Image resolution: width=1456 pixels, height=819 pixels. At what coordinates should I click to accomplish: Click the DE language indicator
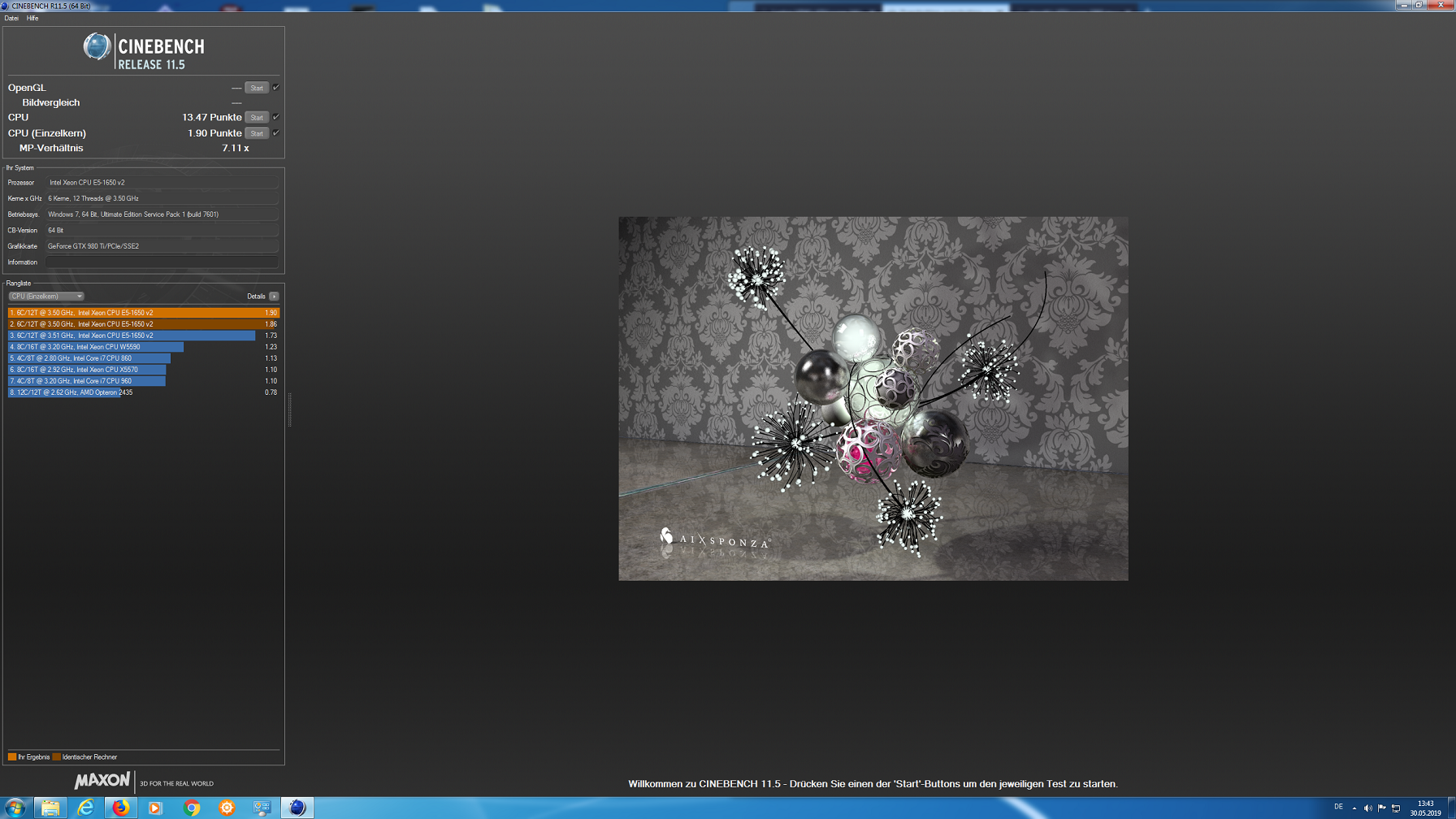tap(1338, 807)
